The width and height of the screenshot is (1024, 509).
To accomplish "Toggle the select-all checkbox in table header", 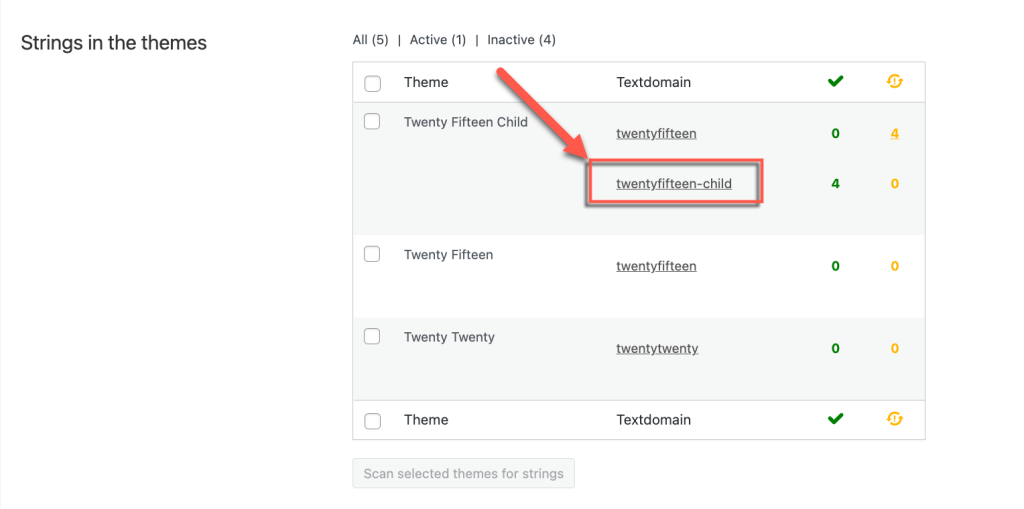I will 372,84.
